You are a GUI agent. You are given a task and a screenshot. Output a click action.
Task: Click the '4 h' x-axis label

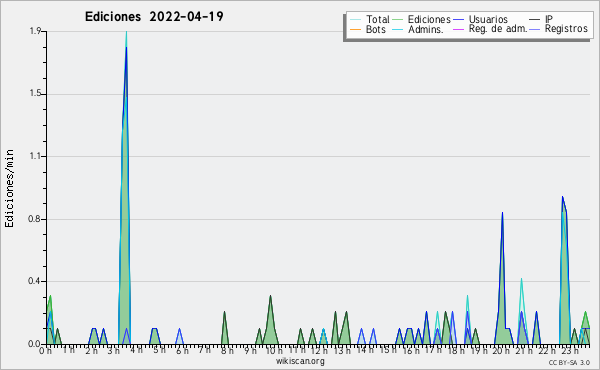pos(137,350)
